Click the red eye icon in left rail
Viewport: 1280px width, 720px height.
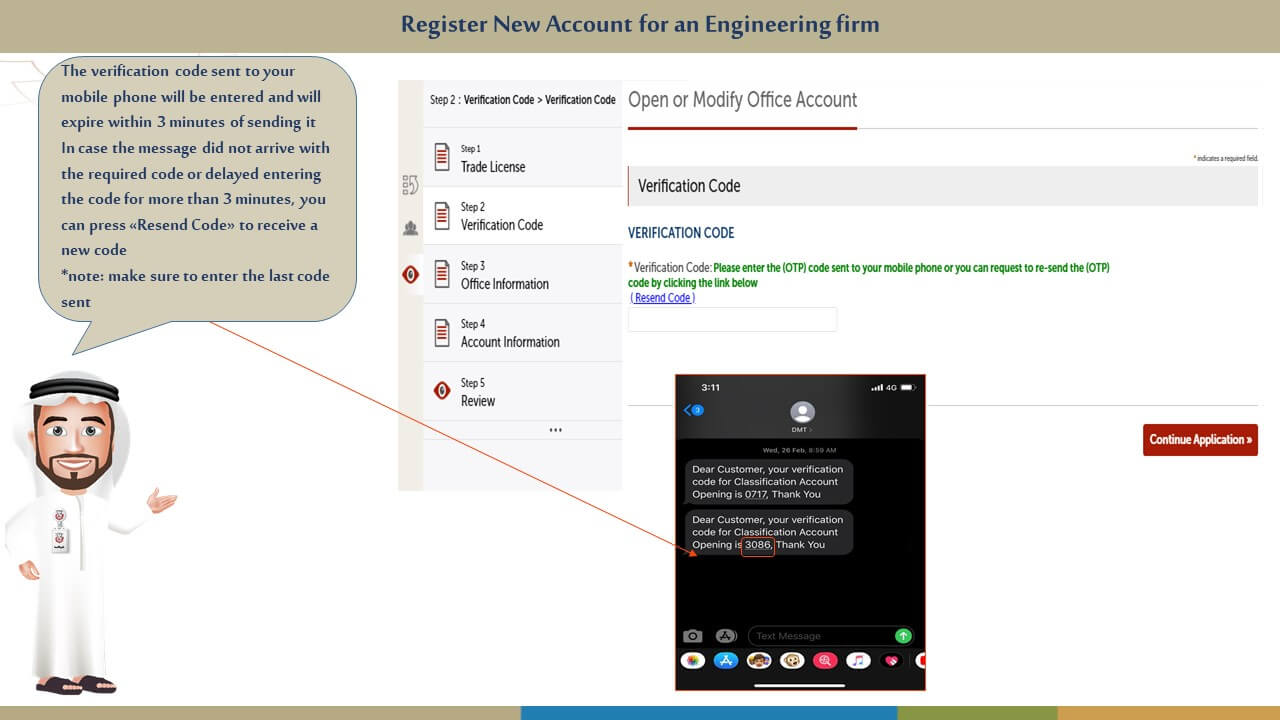tap(410, 274)
